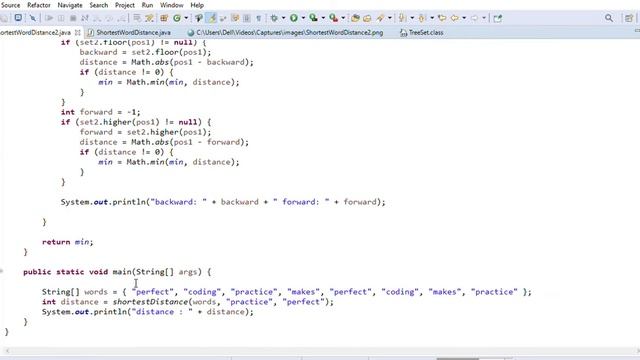Click the 'public static void main' declaration
640x360 pixels.
[117, 272]
